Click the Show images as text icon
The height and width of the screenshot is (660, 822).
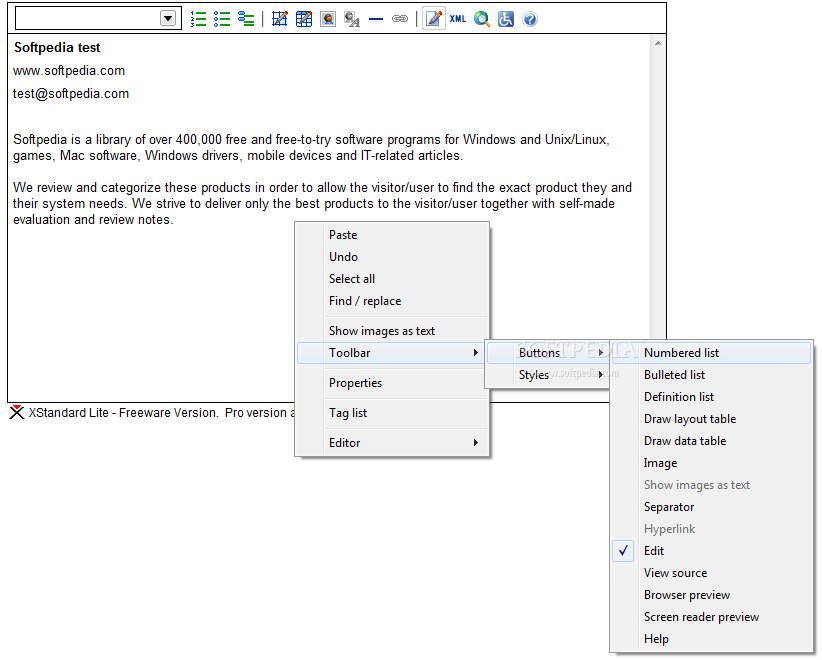352,19
